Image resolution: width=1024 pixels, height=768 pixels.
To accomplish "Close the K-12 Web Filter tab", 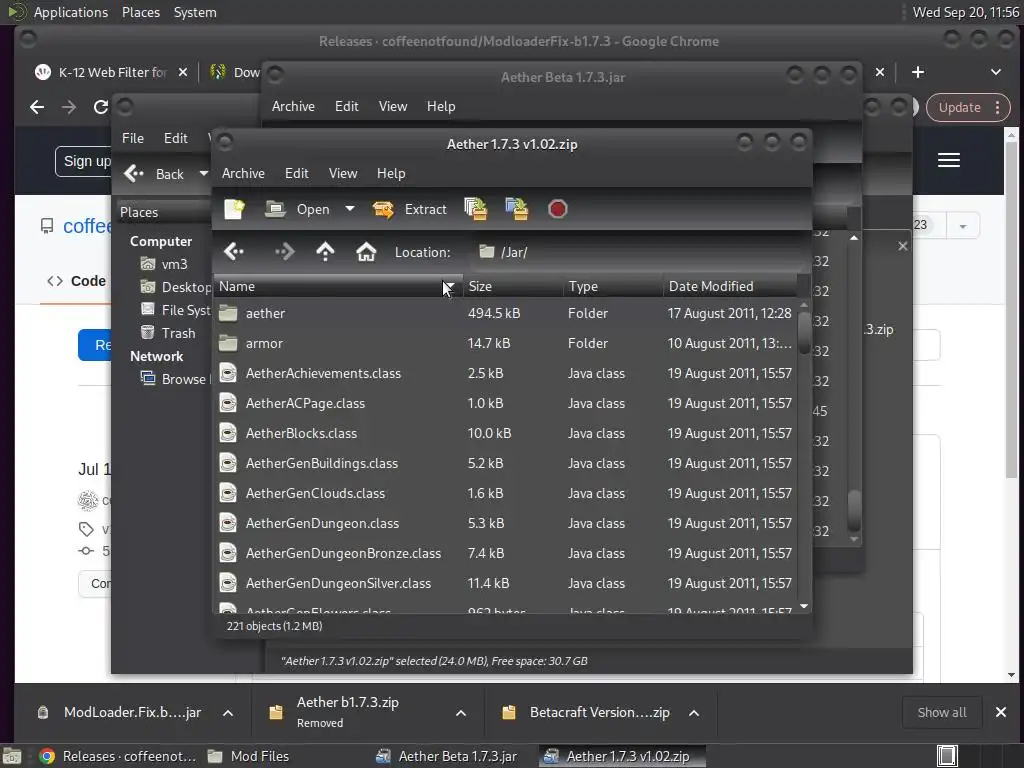I will click(x=183, y=72).
